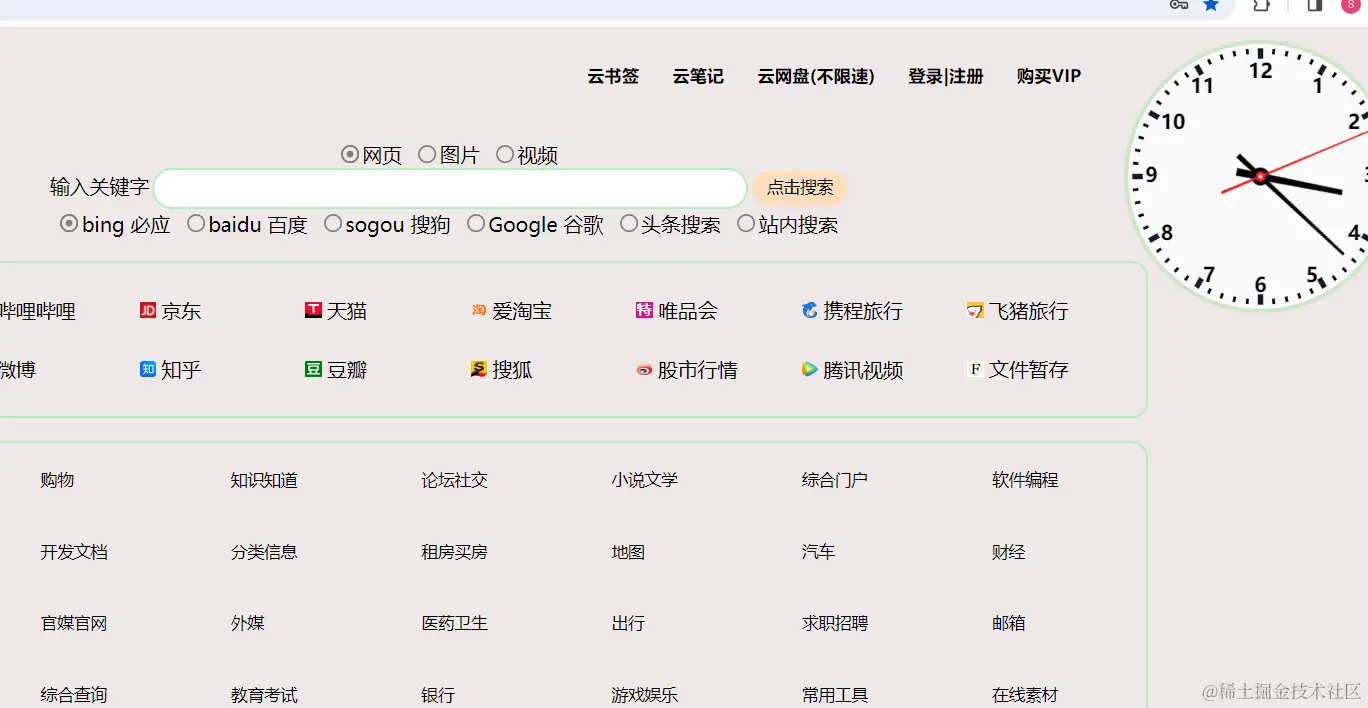Click the 豆瓣 green icon
The image size is (1368, 708).
click(x=313, y=370)
